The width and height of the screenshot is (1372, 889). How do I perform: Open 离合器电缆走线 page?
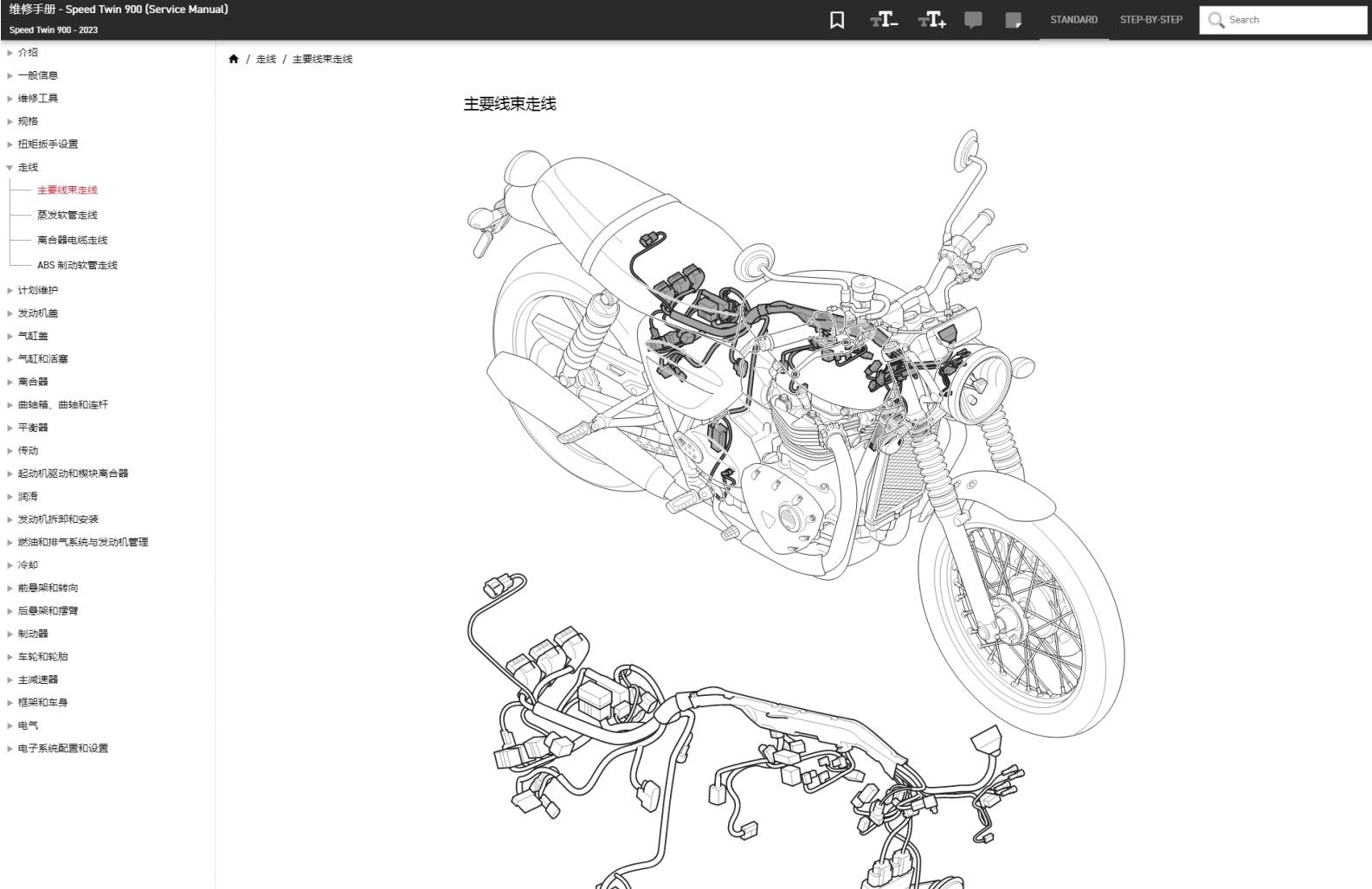click(x=73, y=240)
